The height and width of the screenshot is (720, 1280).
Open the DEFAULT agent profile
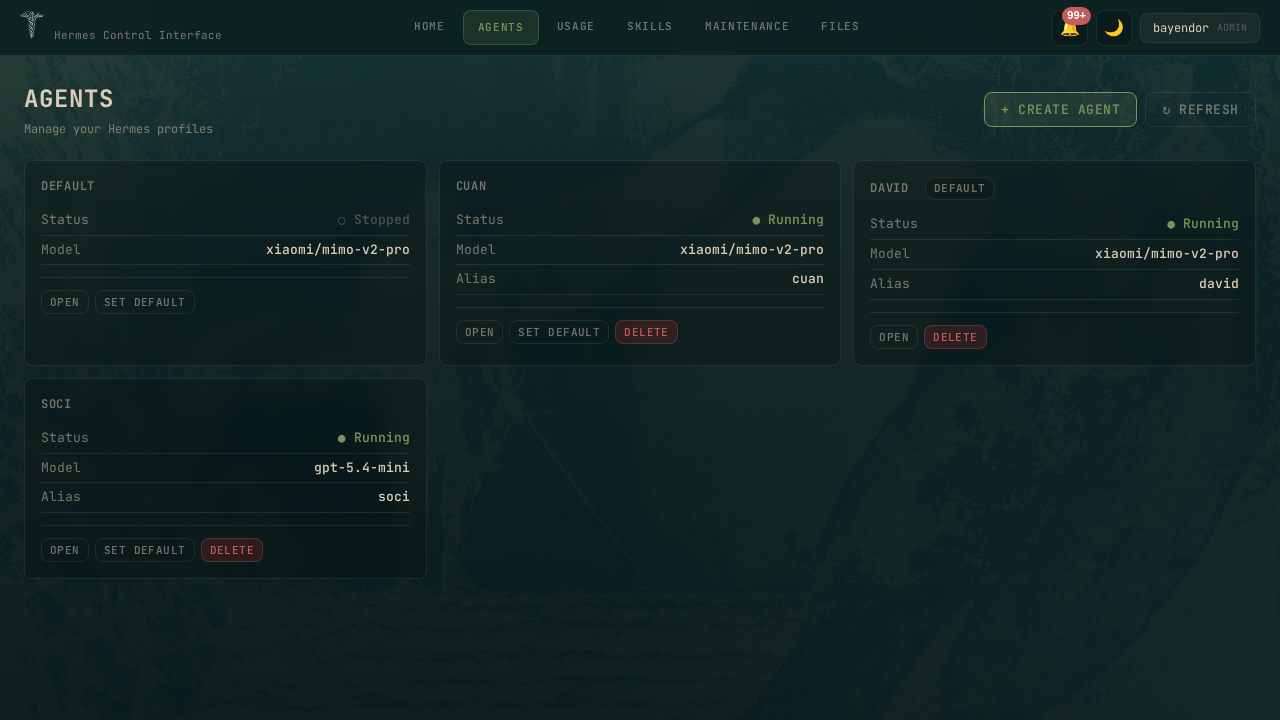tap(65, 302)
